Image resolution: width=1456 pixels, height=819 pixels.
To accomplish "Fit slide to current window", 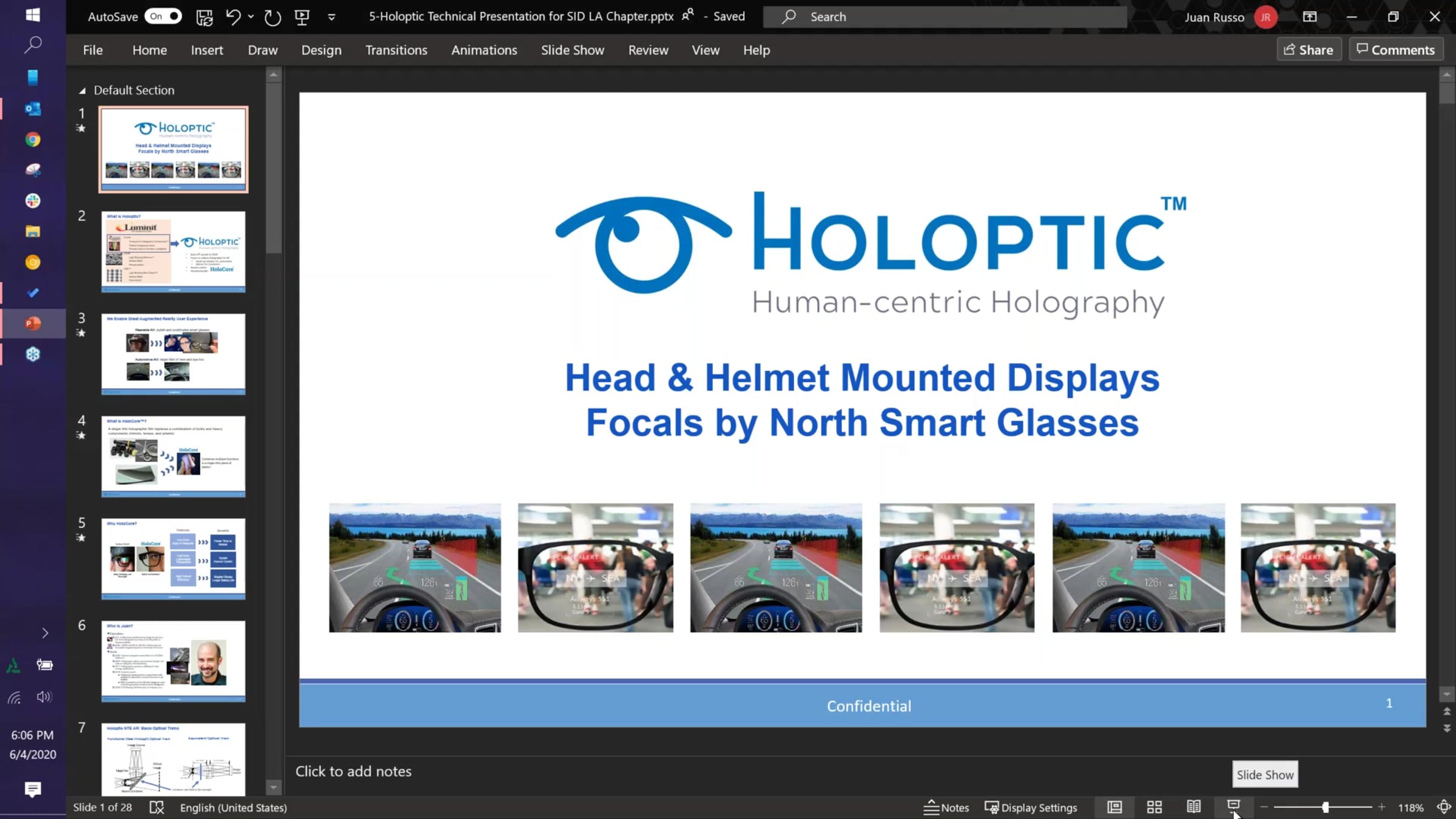I will (1444, 807).
